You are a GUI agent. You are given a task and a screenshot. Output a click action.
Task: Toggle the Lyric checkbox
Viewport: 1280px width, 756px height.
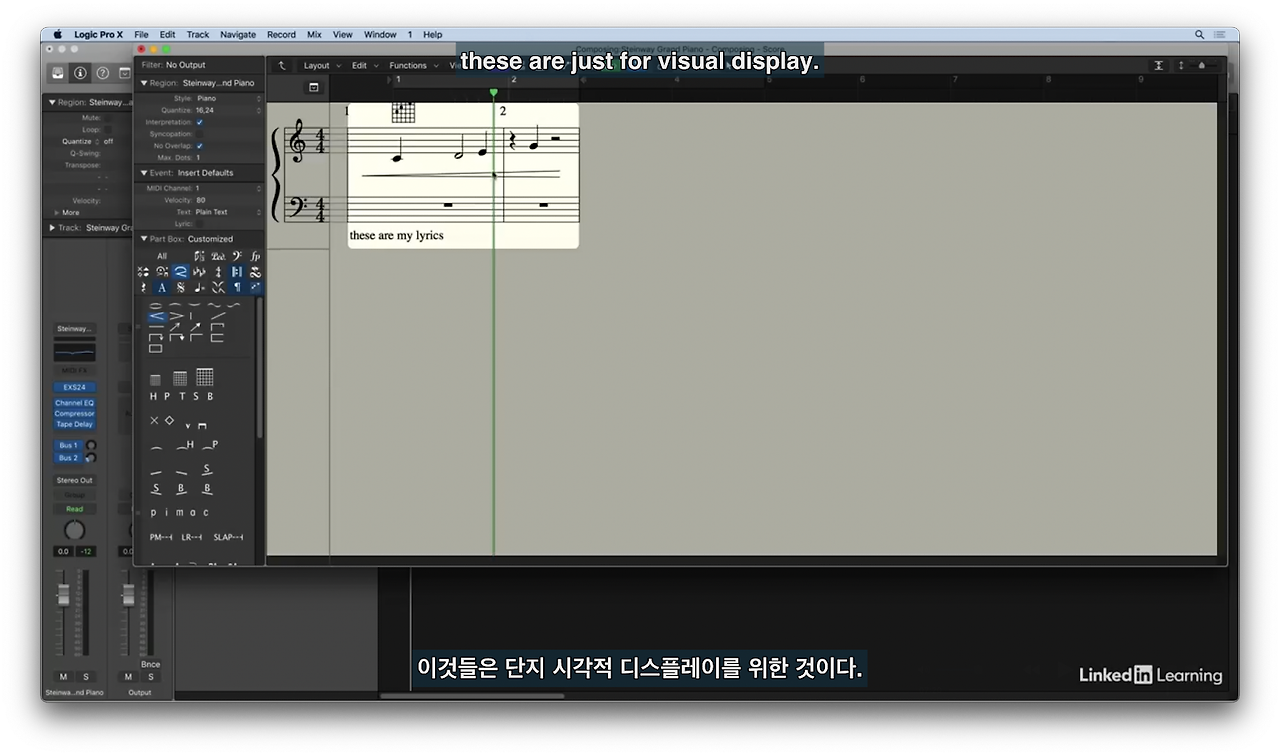click(x=199, y=224)
